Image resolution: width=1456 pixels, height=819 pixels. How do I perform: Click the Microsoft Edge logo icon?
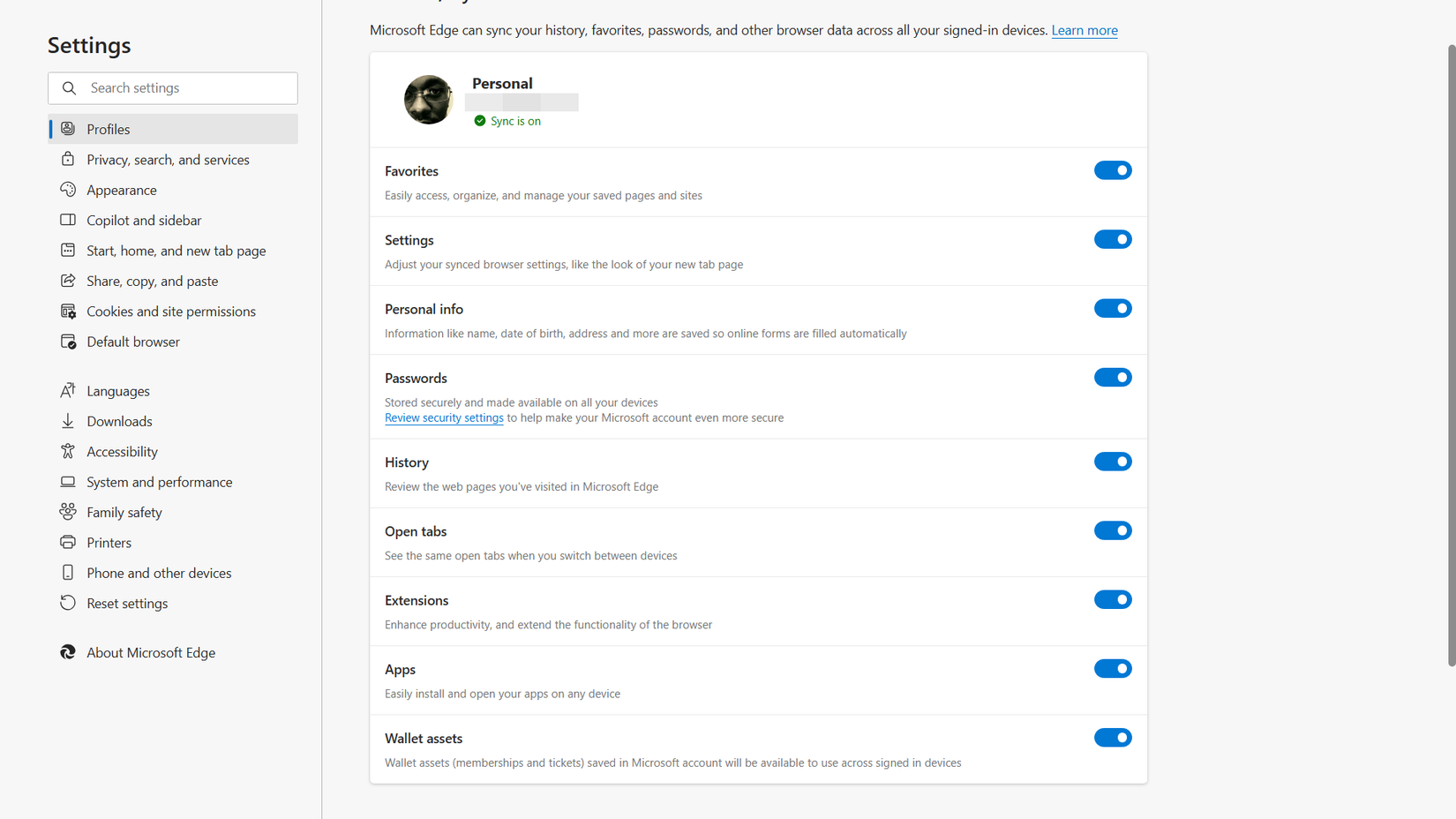[x=68, y=652]
